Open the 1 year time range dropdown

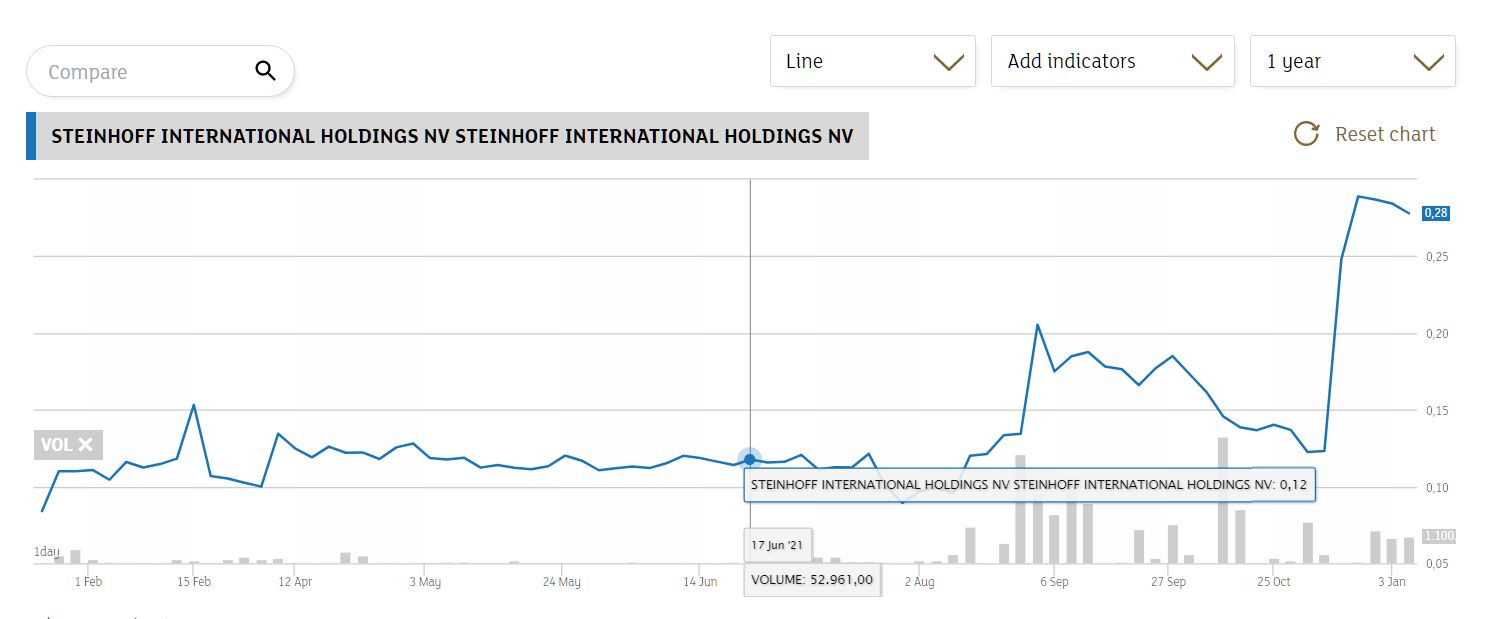tap(1352, 61)
